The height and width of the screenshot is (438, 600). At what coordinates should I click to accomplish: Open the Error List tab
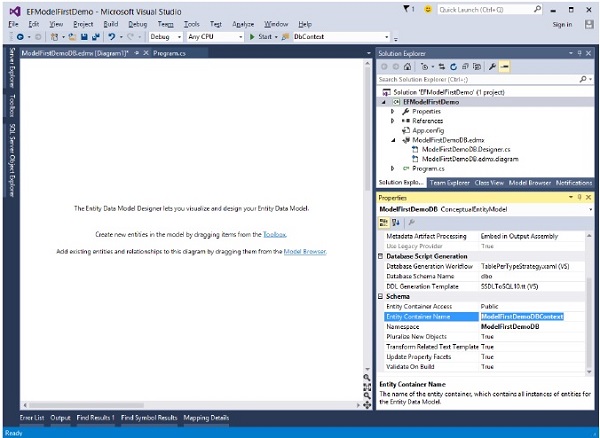(32, 418)
